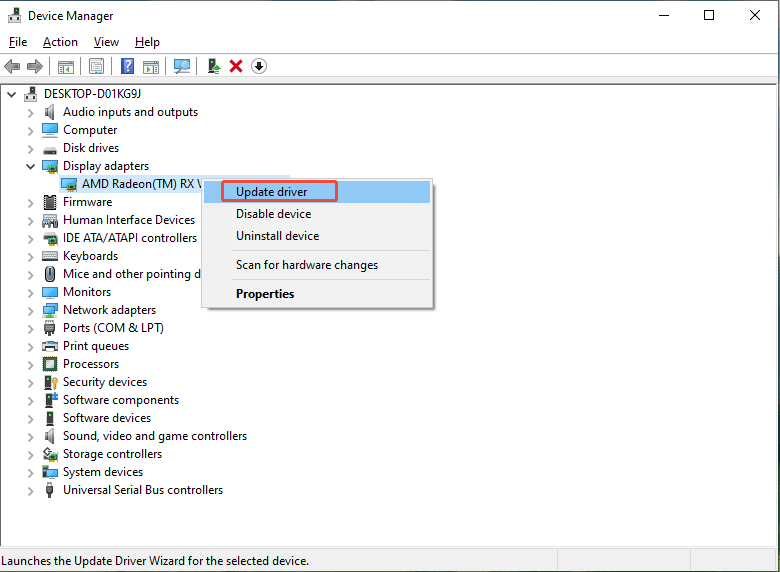Select IDE ATA/ATAPI controllers label
Screen dimensions: 780x572
point(130,238)
